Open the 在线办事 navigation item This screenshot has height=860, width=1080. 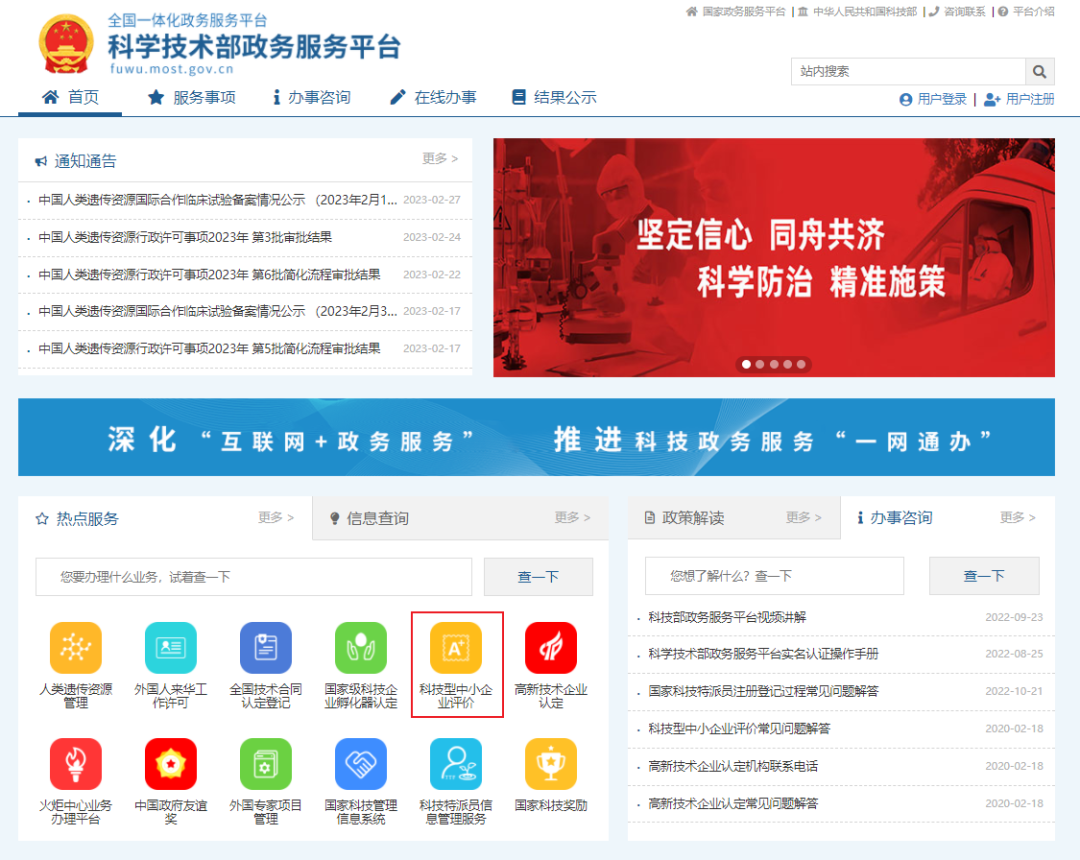coord(433,98)
